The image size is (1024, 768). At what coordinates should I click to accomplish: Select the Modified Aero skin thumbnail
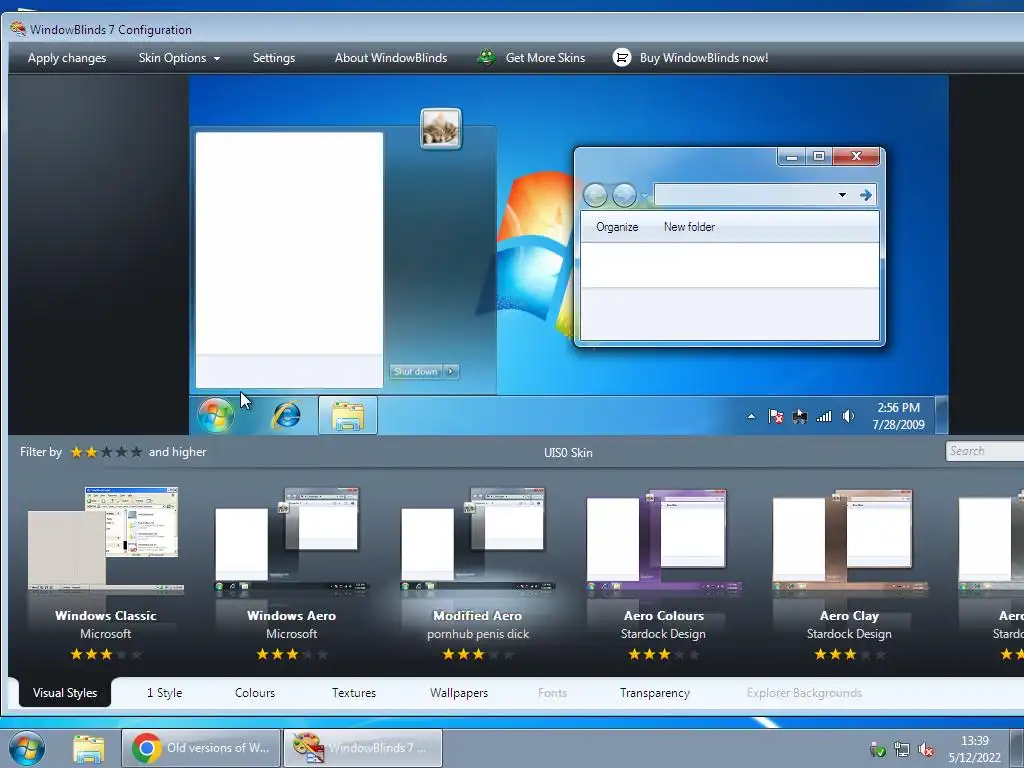[477, 539]
